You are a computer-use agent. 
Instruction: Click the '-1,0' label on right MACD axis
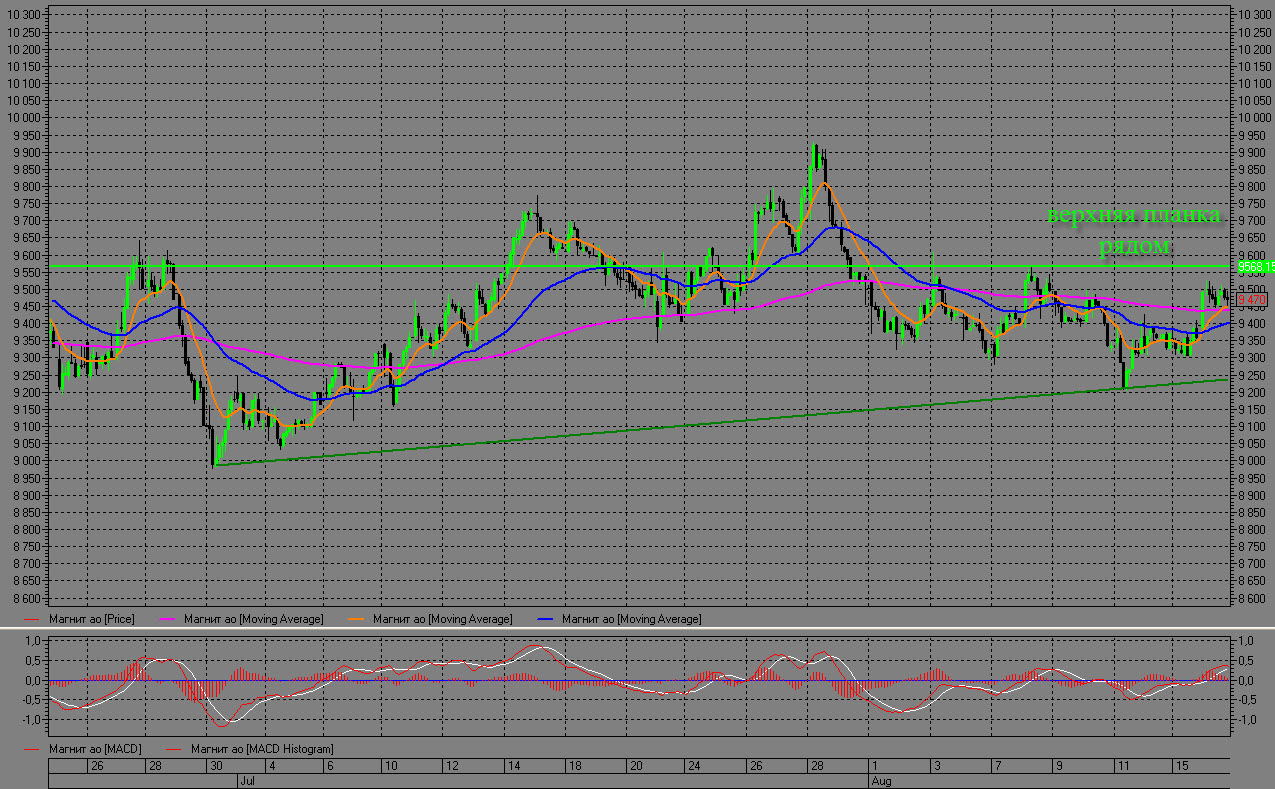(1246, 719)
